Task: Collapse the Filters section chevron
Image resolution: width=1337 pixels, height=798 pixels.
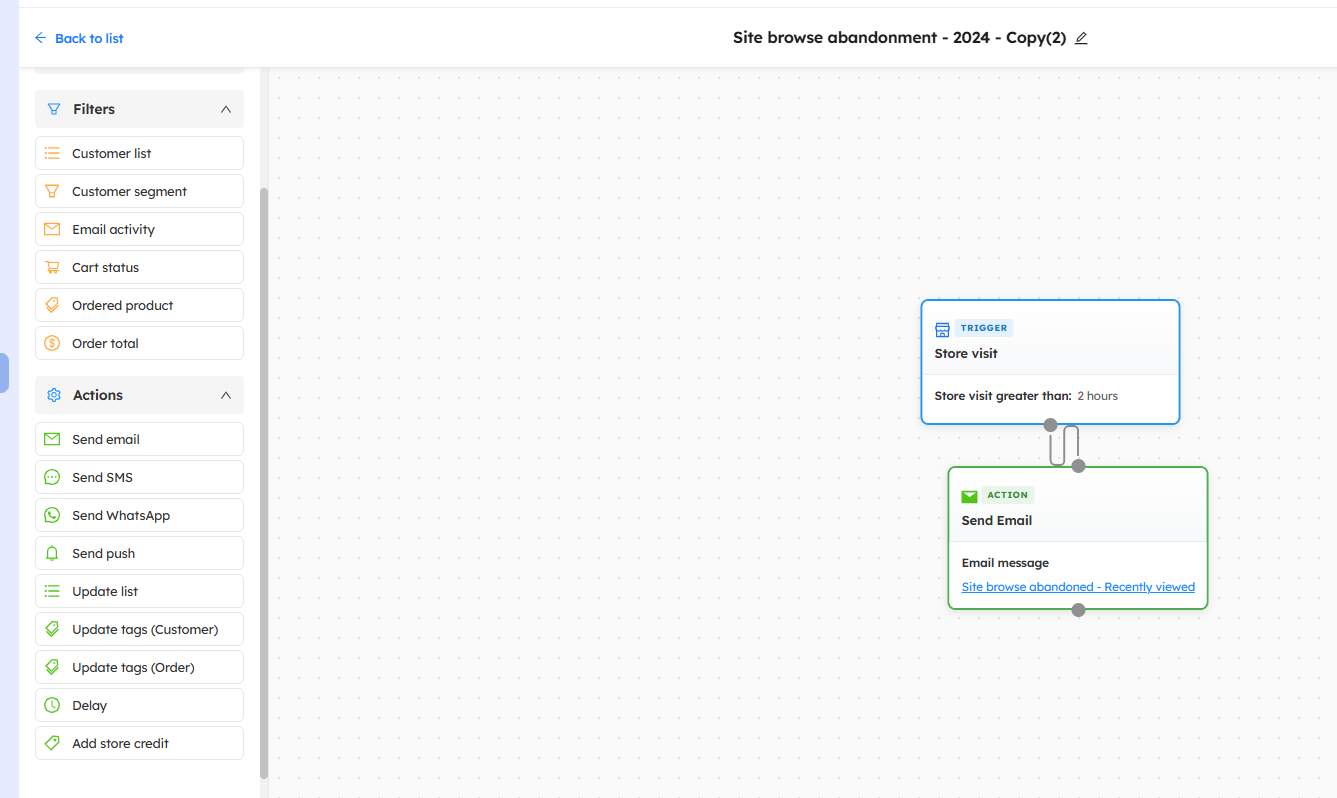Action: [225, 109]
